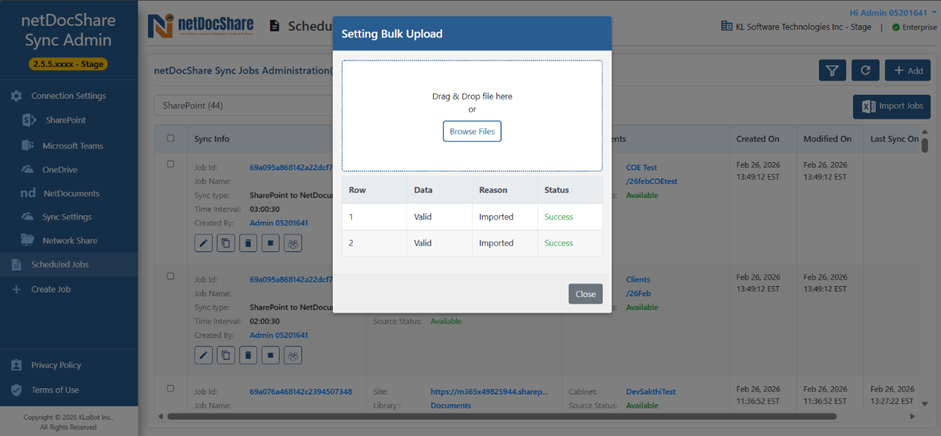Open the SharePoint (44) dropdown
941x436 pixels.
[x=243, y=106]
